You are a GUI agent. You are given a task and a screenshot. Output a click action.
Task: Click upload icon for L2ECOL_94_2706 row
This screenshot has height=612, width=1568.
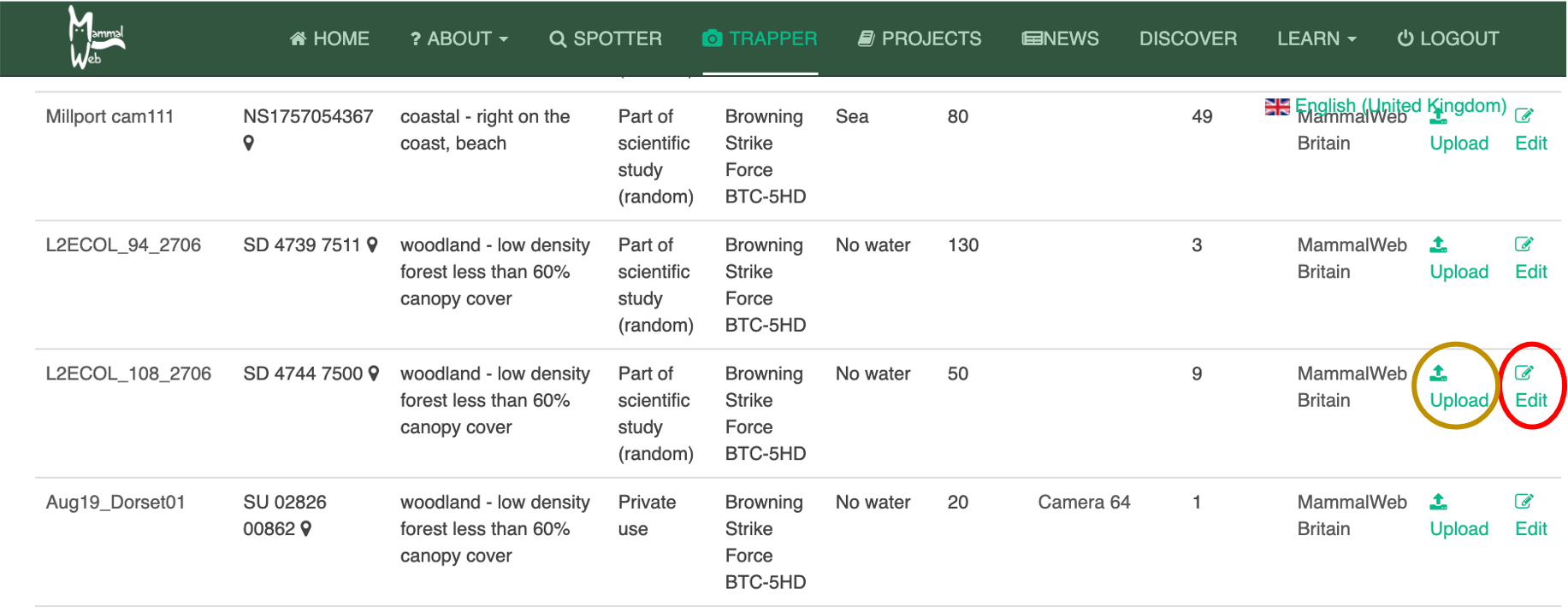(1439, 244)
